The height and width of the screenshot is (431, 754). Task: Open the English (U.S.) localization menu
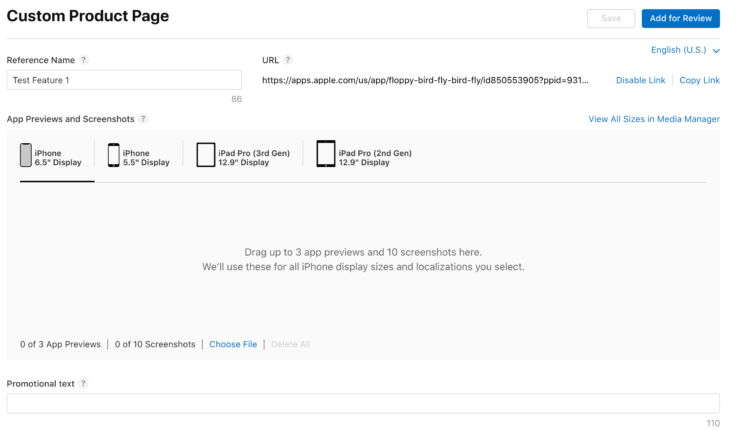(x=685, y=50)
